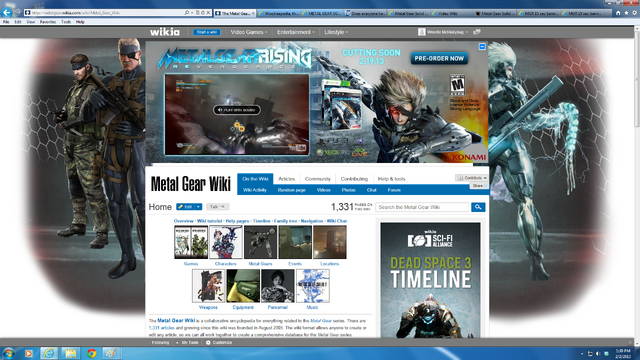Expand the Edit button dropdown arrow
Viewport: 640px width, 360px height.
pyautogui.click(x=198, y=207)
